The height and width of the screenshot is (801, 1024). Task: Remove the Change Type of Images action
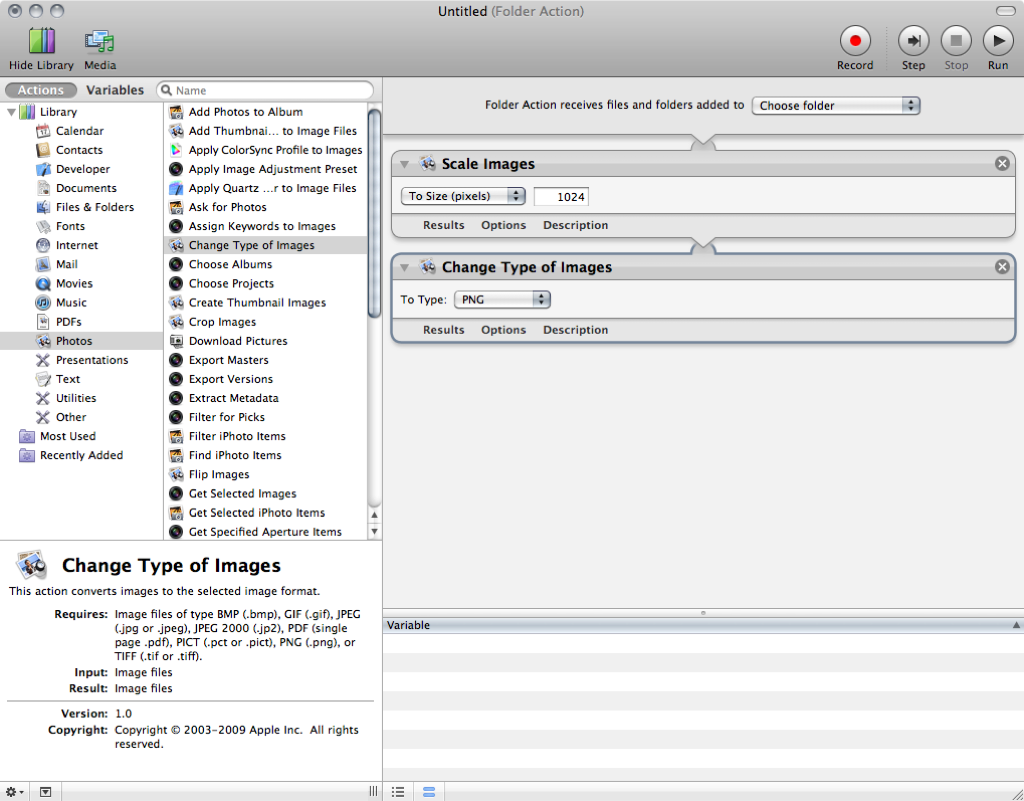coord(1002,267)
